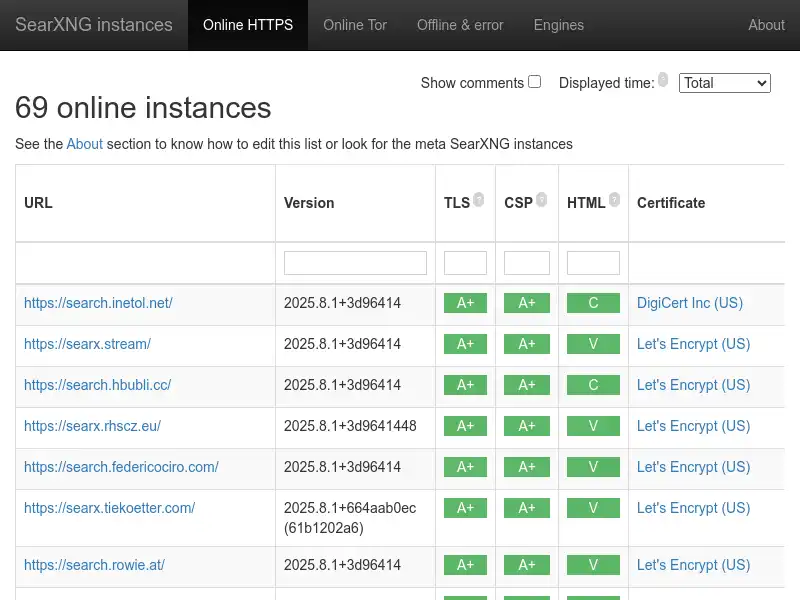The width and height of the screenshot is (800, 600).
Task: Click CSP A+ grade for search.federicociro.com
Action: coord(527,467)
